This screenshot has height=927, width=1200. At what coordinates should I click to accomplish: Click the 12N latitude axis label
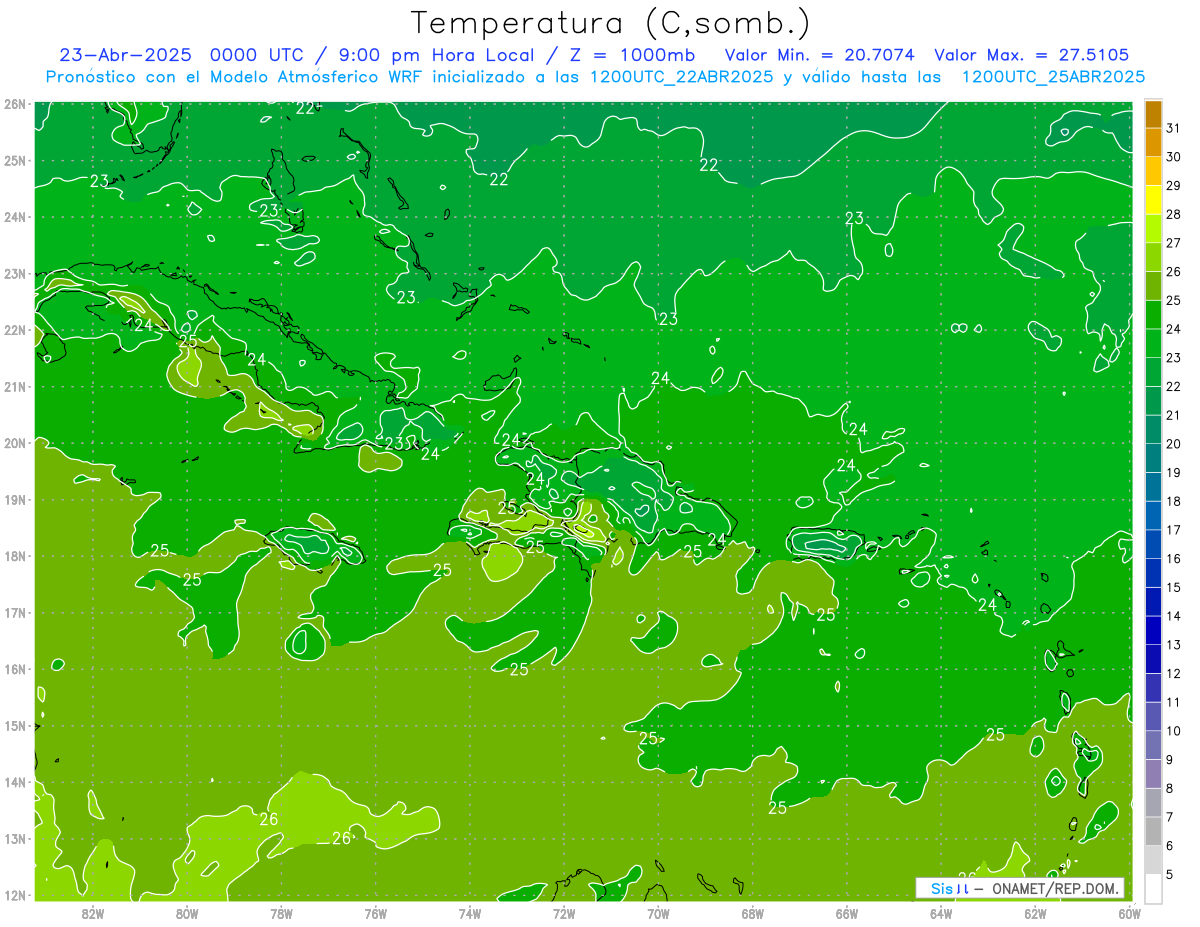point(15,895)
